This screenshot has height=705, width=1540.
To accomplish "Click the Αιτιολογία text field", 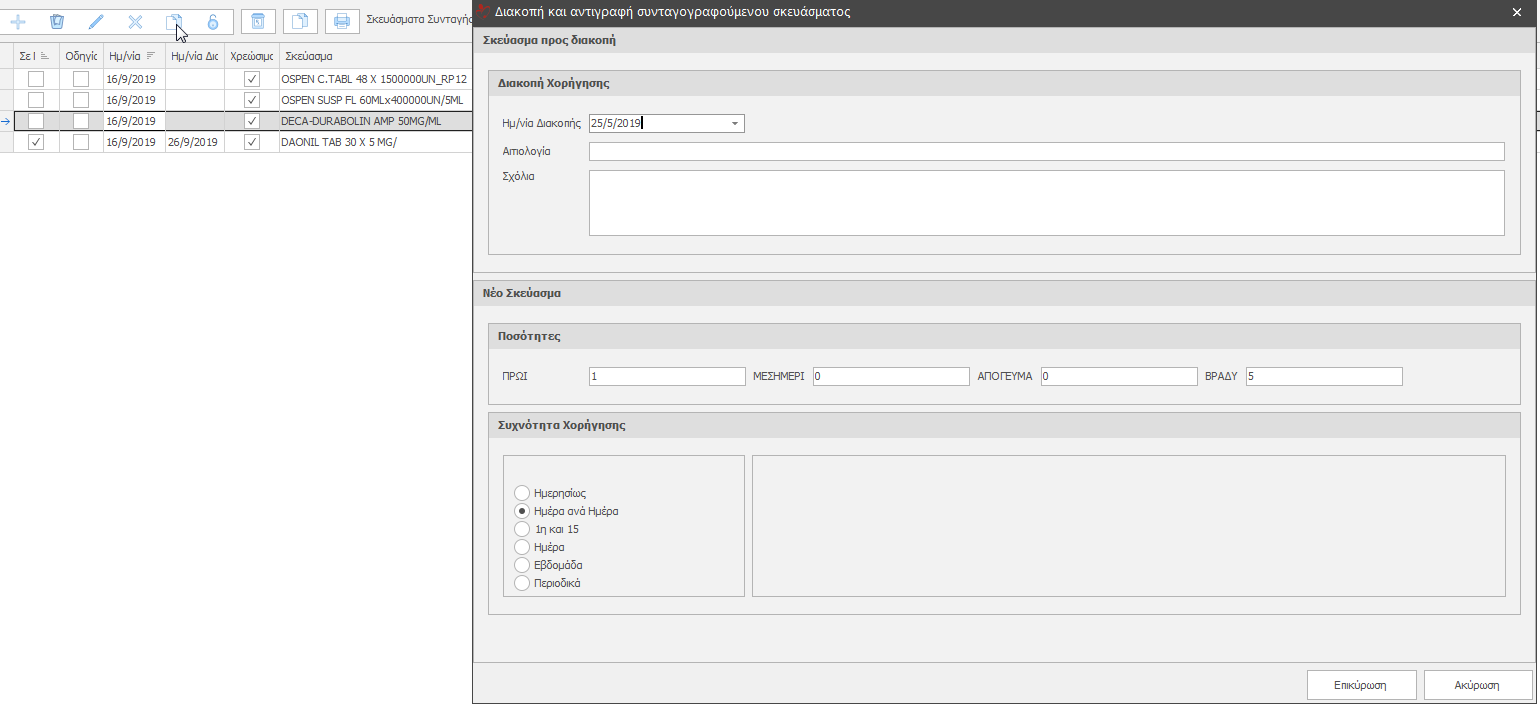I will point(1046,151).
